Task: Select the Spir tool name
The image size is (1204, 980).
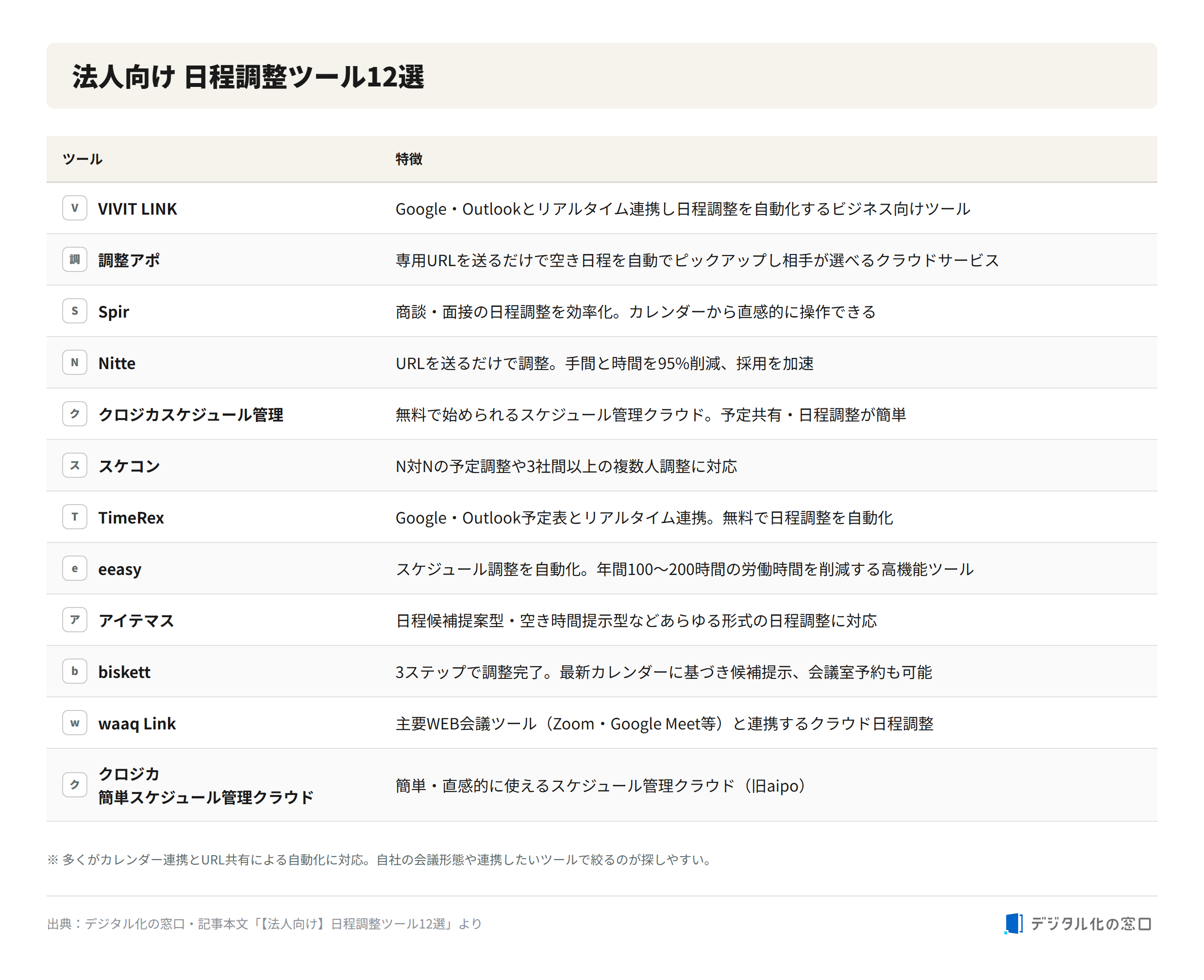Action: pyautogui.click(x=114, y=312)
